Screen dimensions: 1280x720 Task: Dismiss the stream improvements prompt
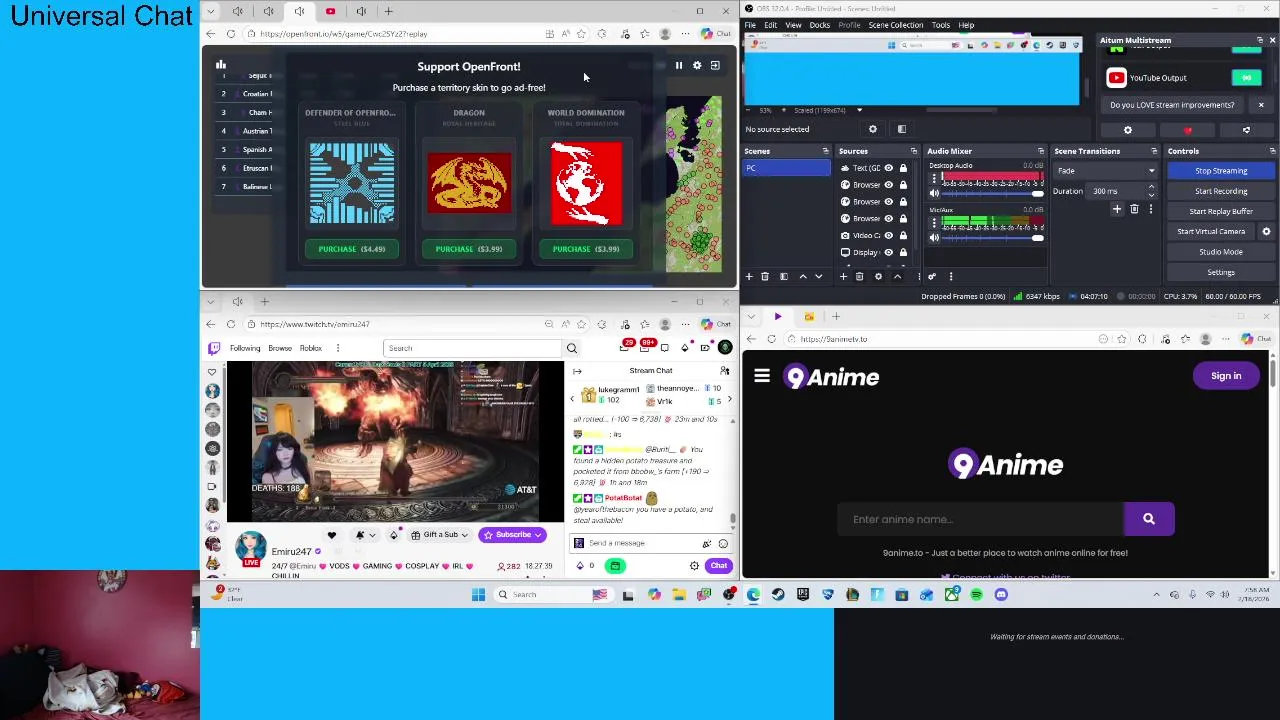click(x=1261, y=105)
